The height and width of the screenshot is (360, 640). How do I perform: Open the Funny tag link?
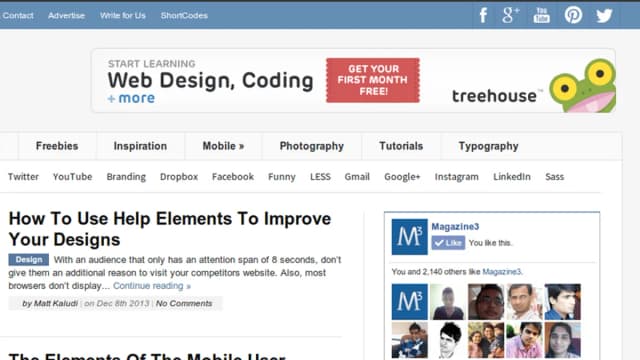pyautogui.click(x=282, y=177)
